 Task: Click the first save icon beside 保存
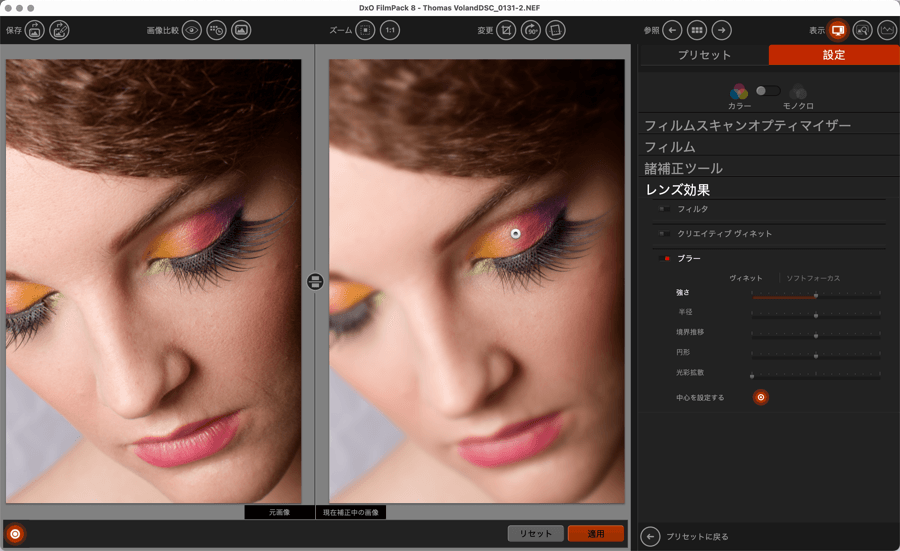coord(35,30)
